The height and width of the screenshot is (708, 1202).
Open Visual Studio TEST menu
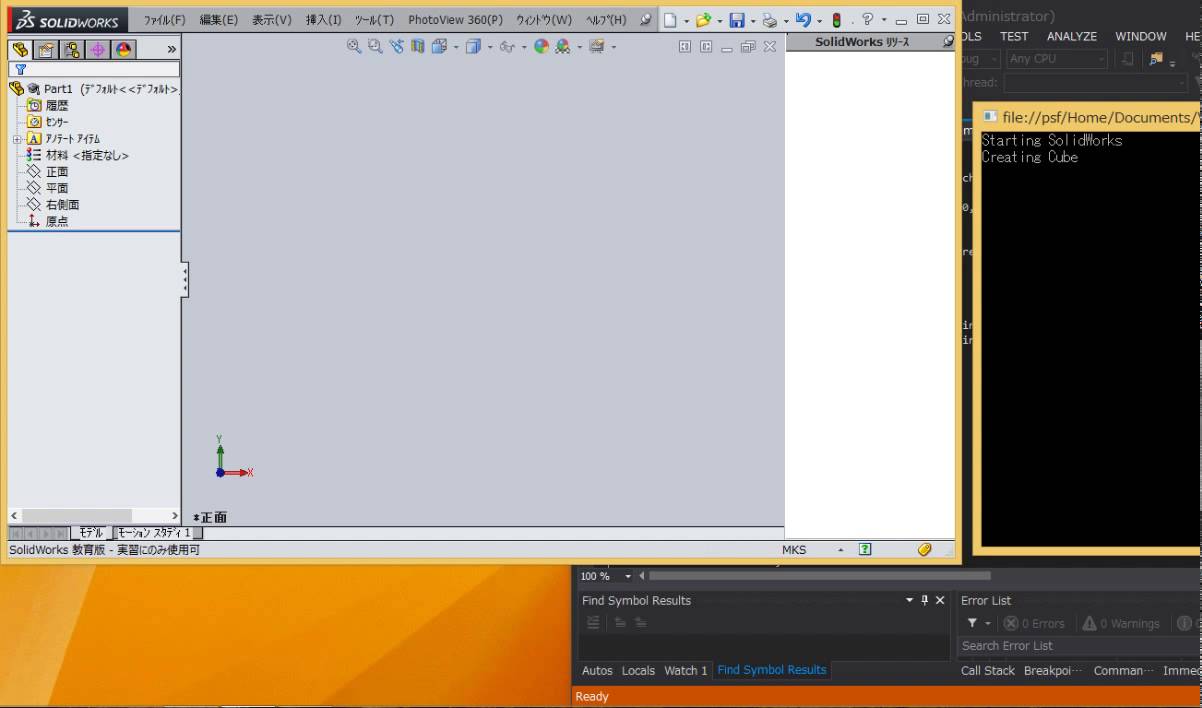tap(1014, 36)
